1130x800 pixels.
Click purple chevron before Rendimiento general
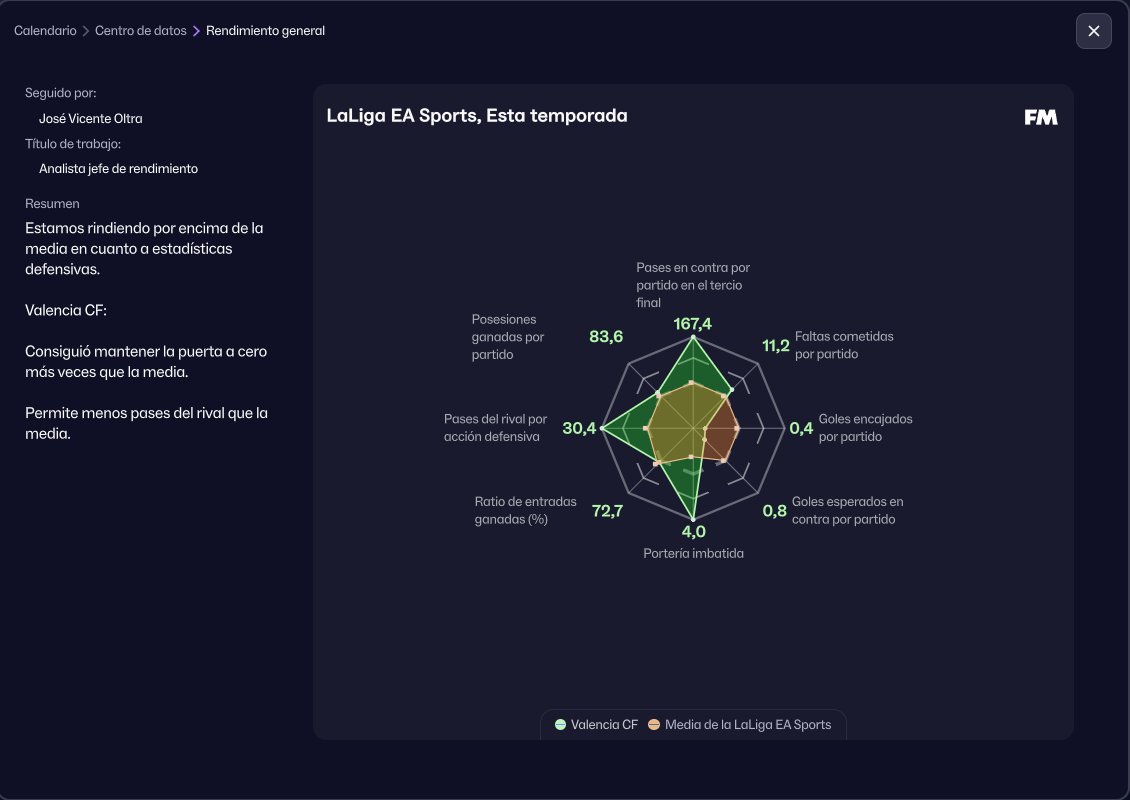pos(196,31)
